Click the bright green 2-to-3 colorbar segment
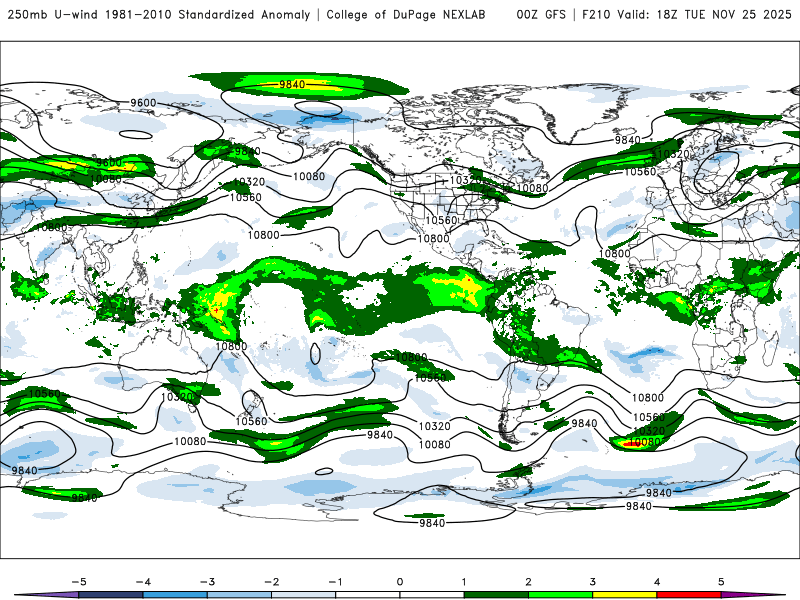 pyautogui.click(x=560, y=595)
